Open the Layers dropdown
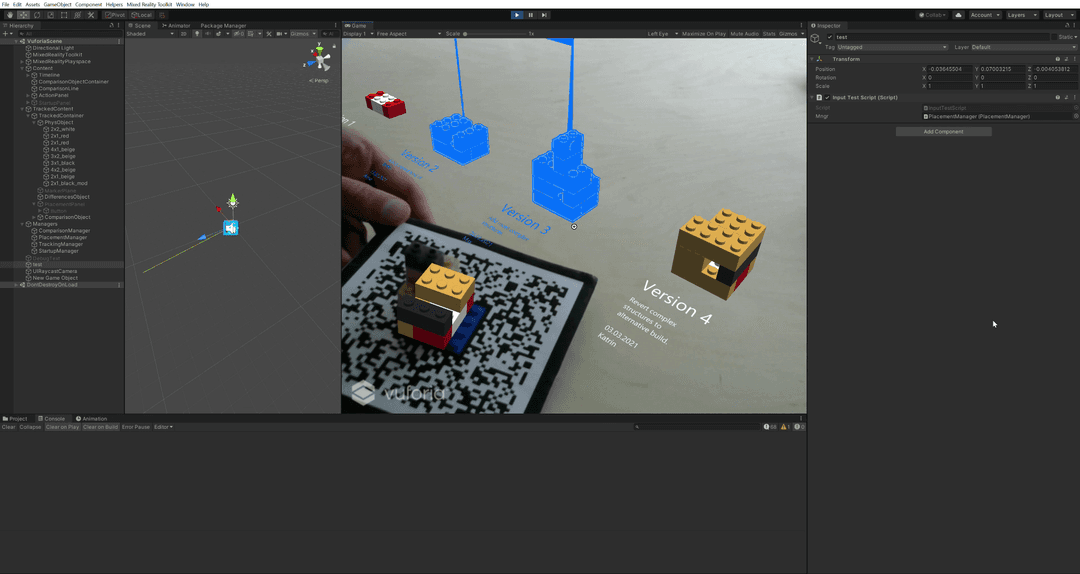Viewport: 1080px width, 574px height. pos(1021,14)
